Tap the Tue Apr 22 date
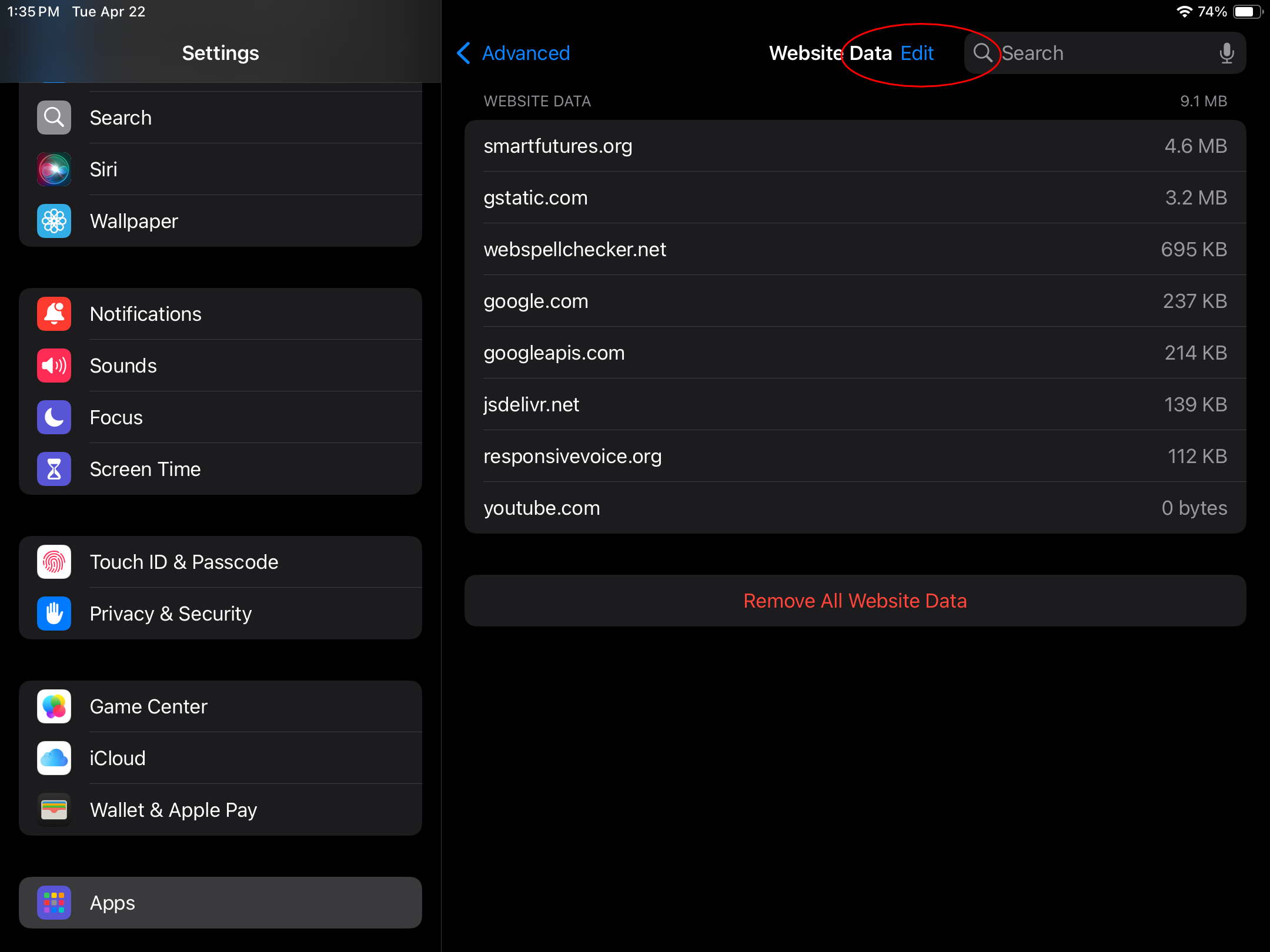The height and width of the screenshot is (952, 1270). [109, 12]
